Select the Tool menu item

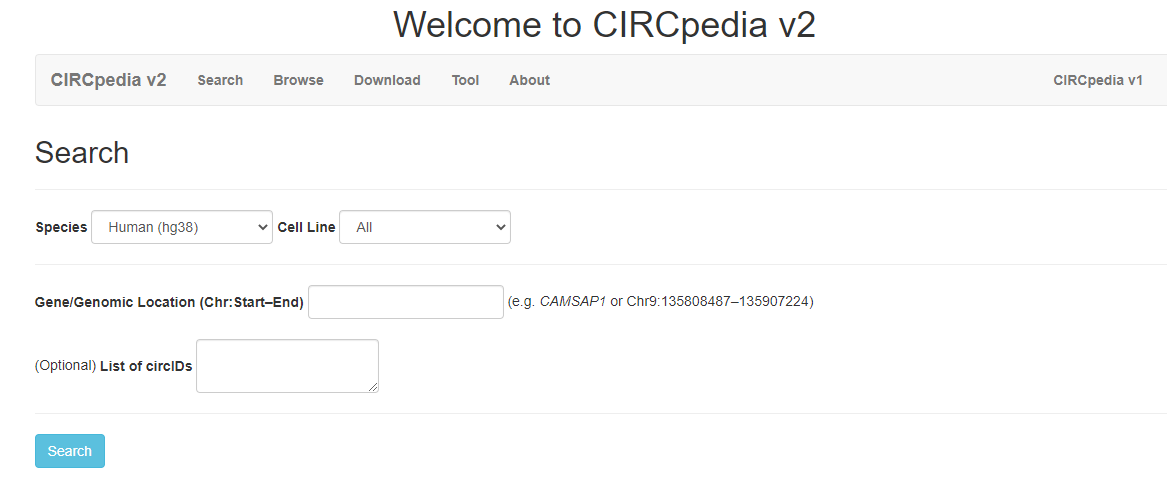tap(465, 80)
